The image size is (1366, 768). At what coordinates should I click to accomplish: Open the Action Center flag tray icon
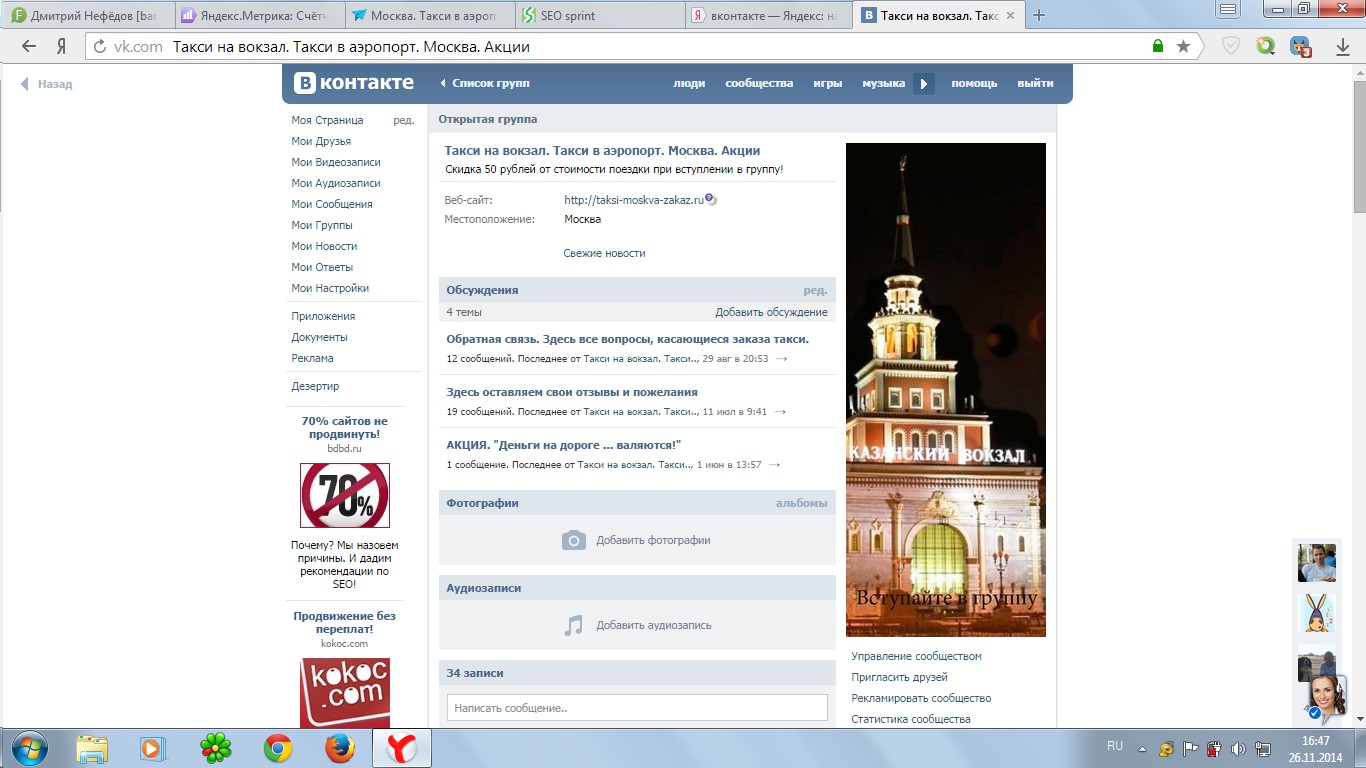[1190, 748]
